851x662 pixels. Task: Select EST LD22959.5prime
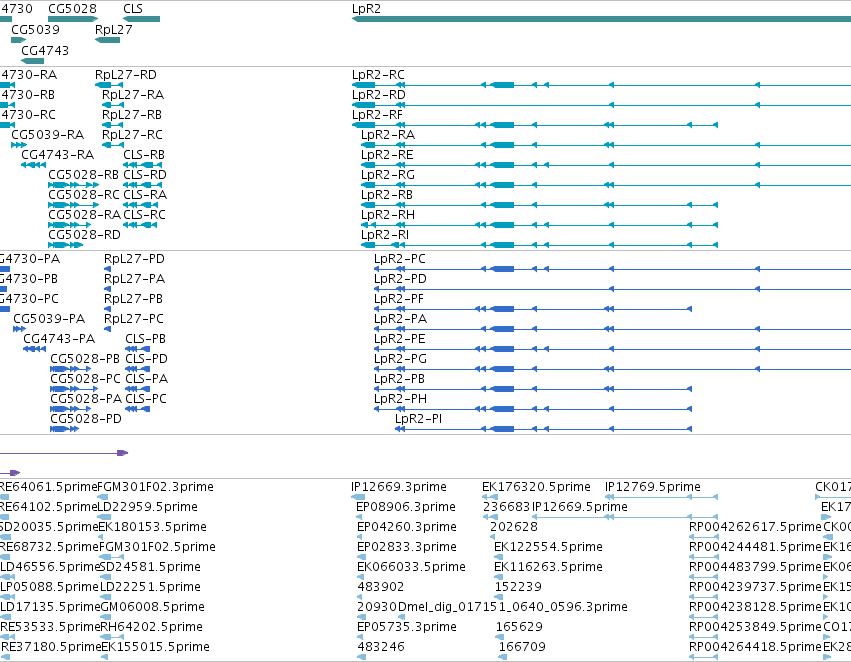click(x=148, y=507)
